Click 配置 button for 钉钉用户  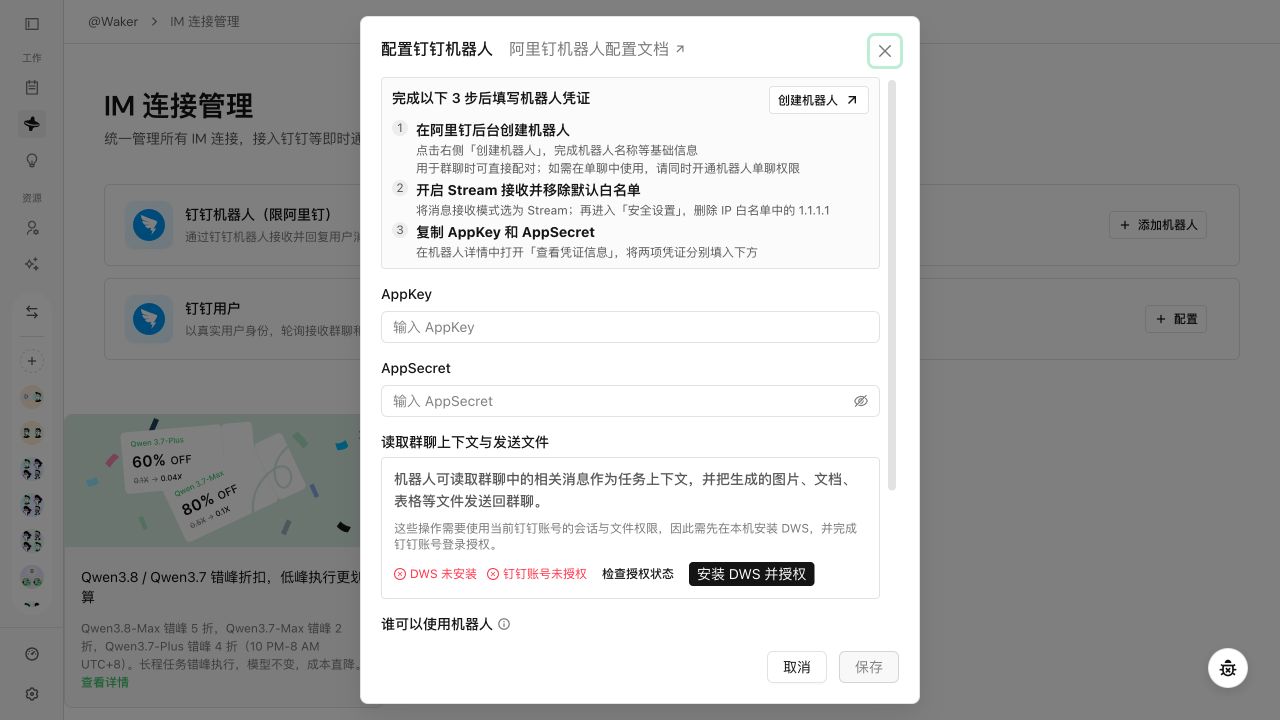click(1176, 319)
